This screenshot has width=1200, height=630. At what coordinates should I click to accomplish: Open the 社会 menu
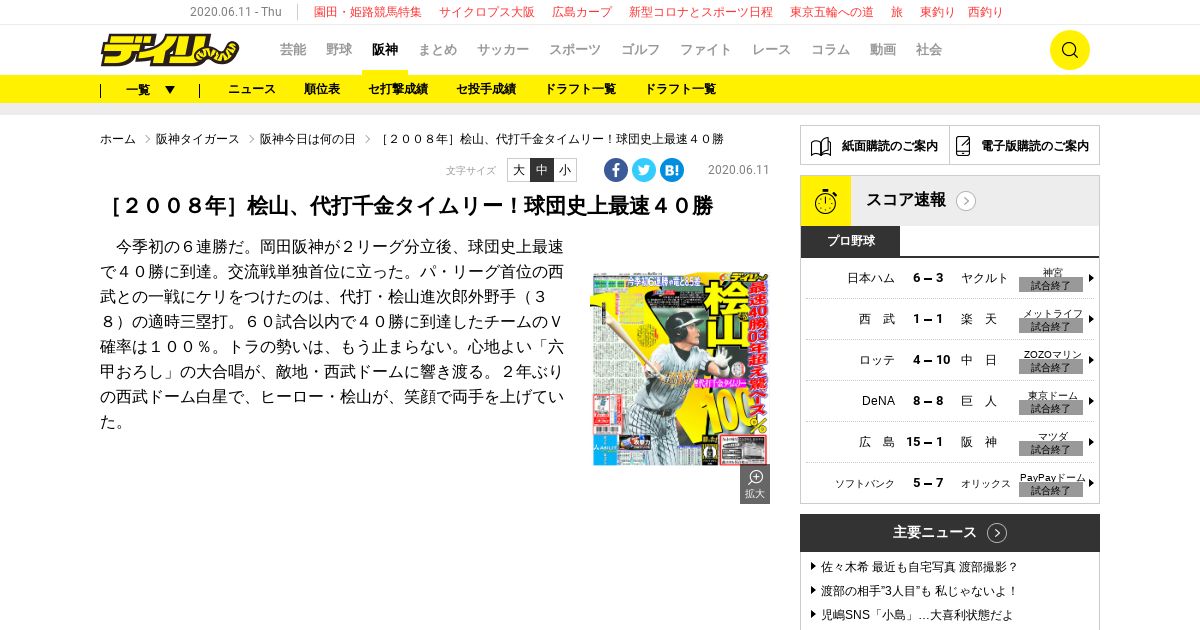coord(929,50)
